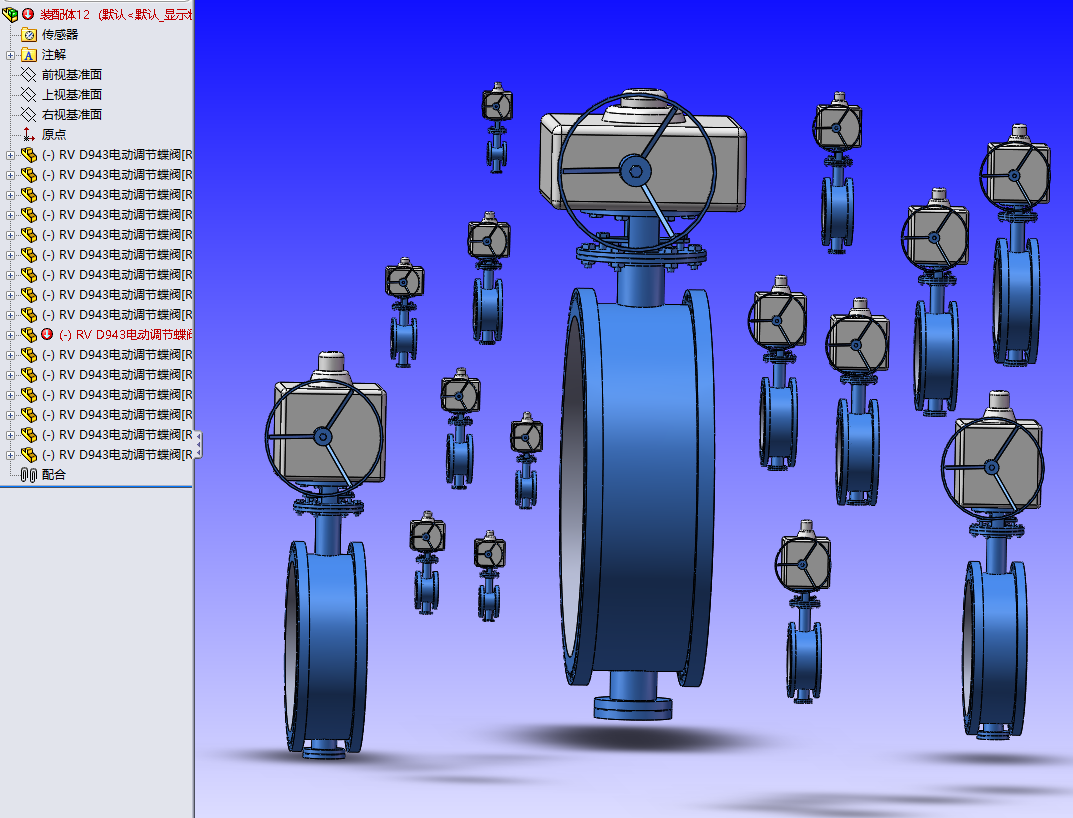The width and height of the screenshot is (1073, 818).
Task: Expand the red error RV D943 component
Action: [10, 335]
